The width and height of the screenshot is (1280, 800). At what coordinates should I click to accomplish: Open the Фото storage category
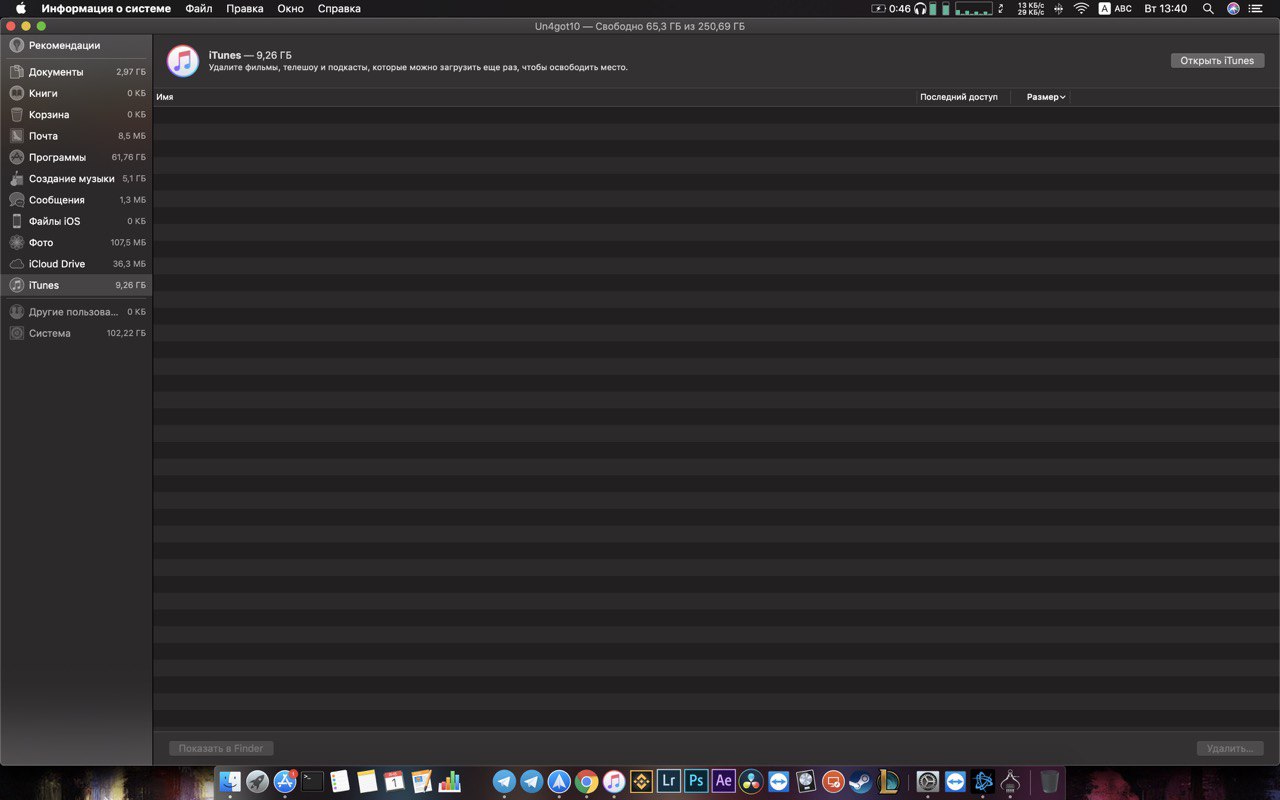pos(76,243)
